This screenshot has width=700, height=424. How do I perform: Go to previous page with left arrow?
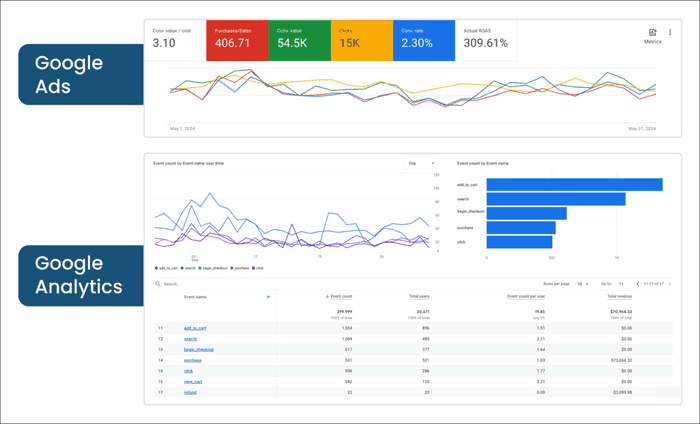[x=638, y=284]
